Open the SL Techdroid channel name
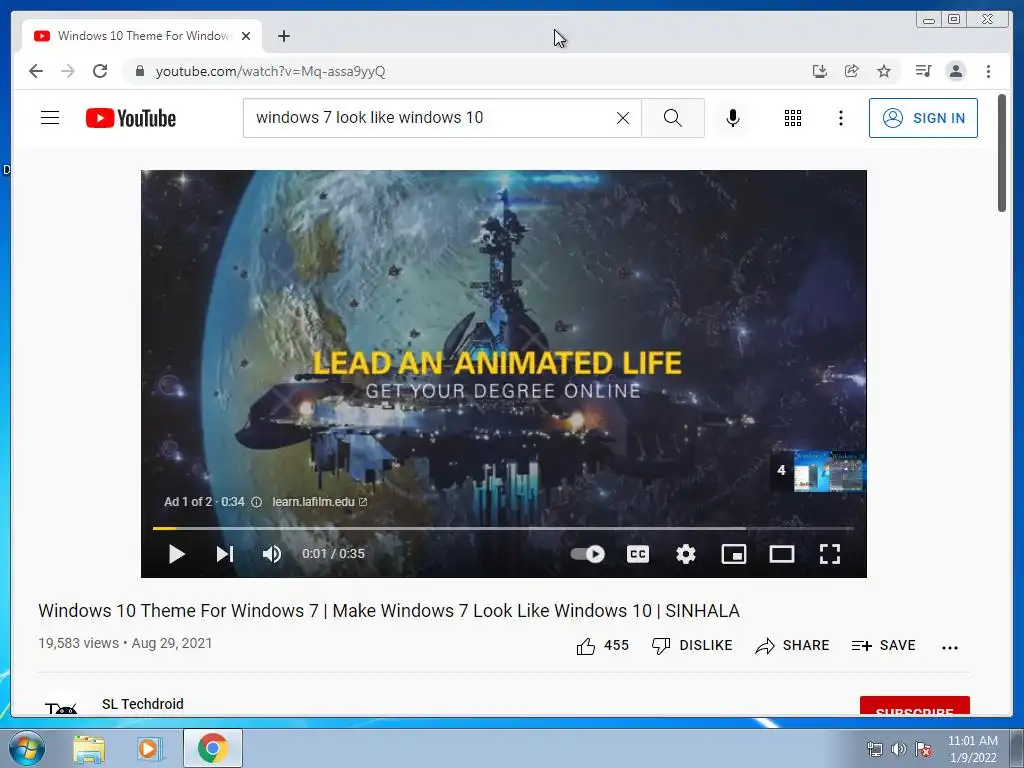Image resolution: width=1024 pixels, height=768 pixels. [142, 704]
